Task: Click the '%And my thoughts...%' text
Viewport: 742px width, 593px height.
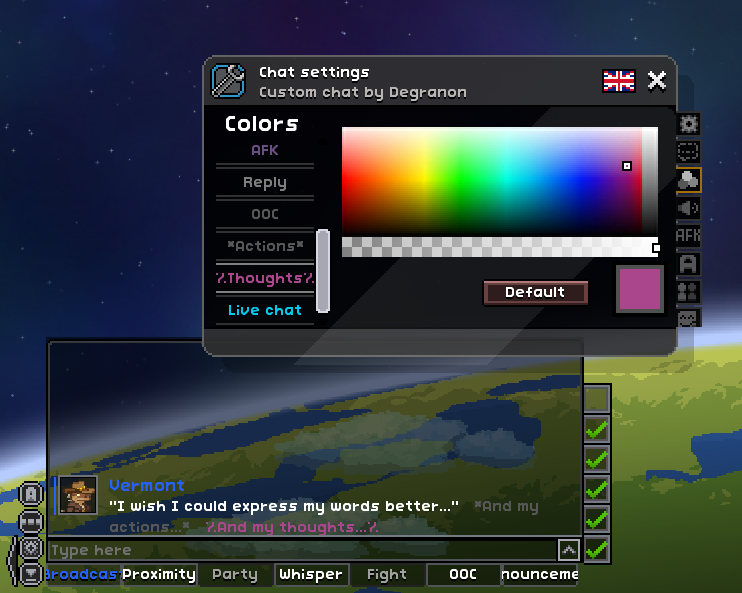Action: pos(292,527)
